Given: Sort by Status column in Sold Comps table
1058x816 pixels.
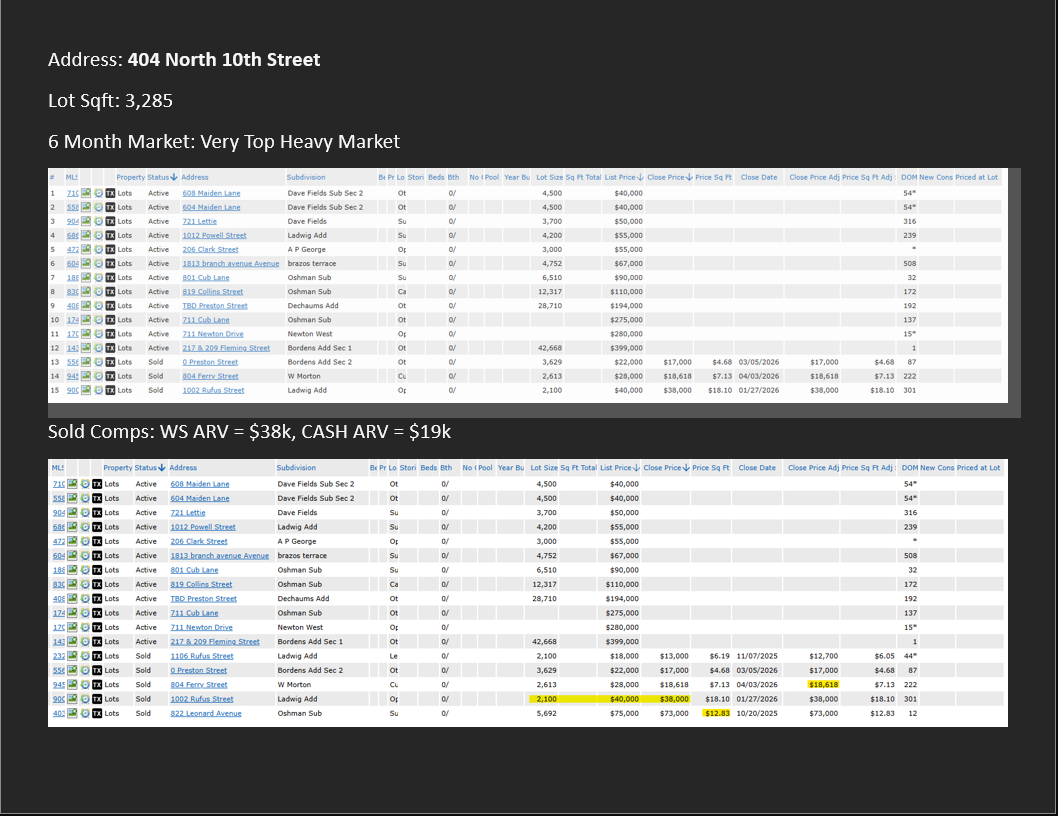Looking at the screenshot, I should [x=150, y=468].
